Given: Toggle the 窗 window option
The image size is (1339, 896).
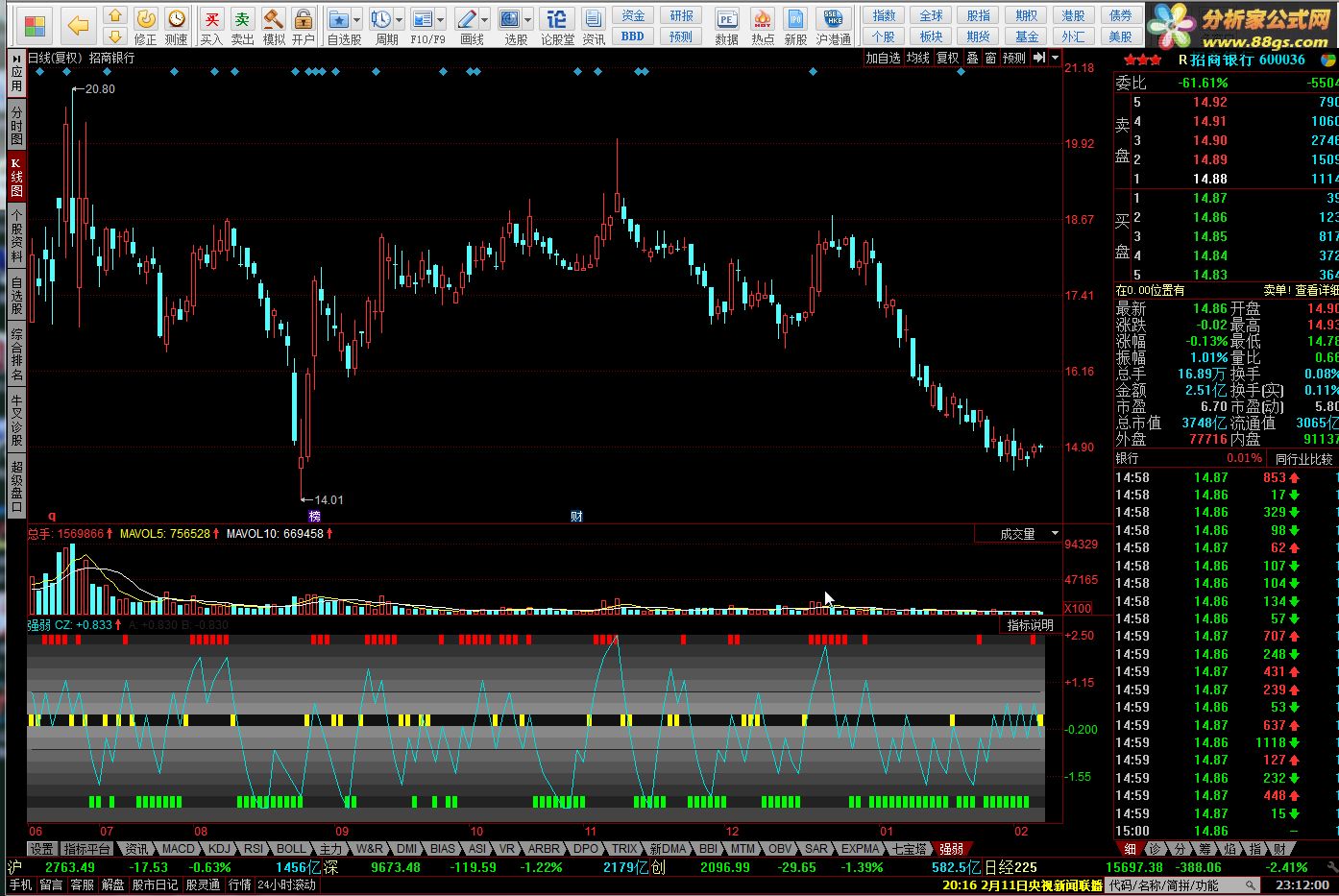Looking at the screenshot, I should pos(990,58).
